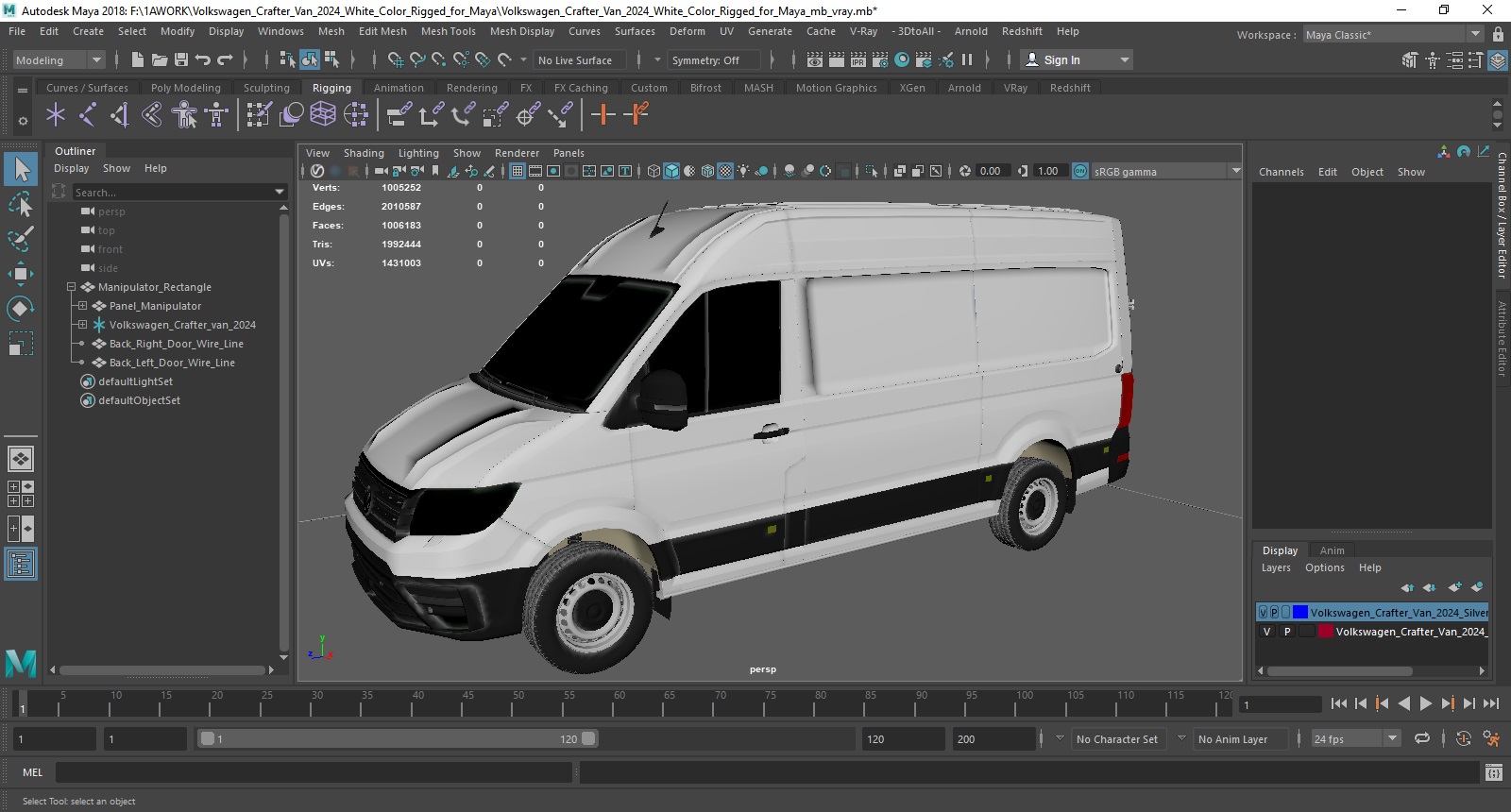The height and width of the screenshot is (812, 1511).
Task: Play the animation forward
Action: click(x=1425, y=703)
